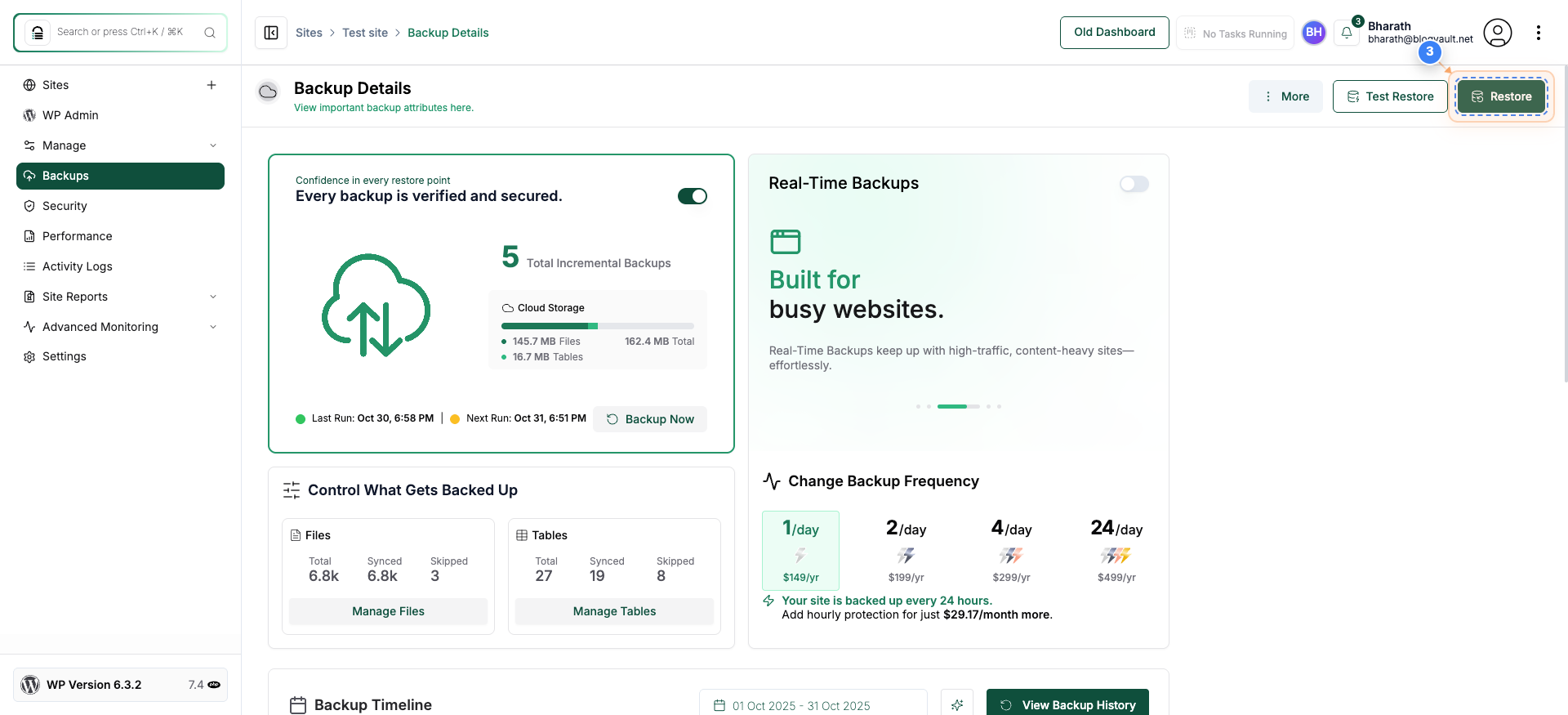This screenshot has height=715, width=1568.
Task: Click the cloud icon beside Backup Details
Action: [x=268, y=92]
